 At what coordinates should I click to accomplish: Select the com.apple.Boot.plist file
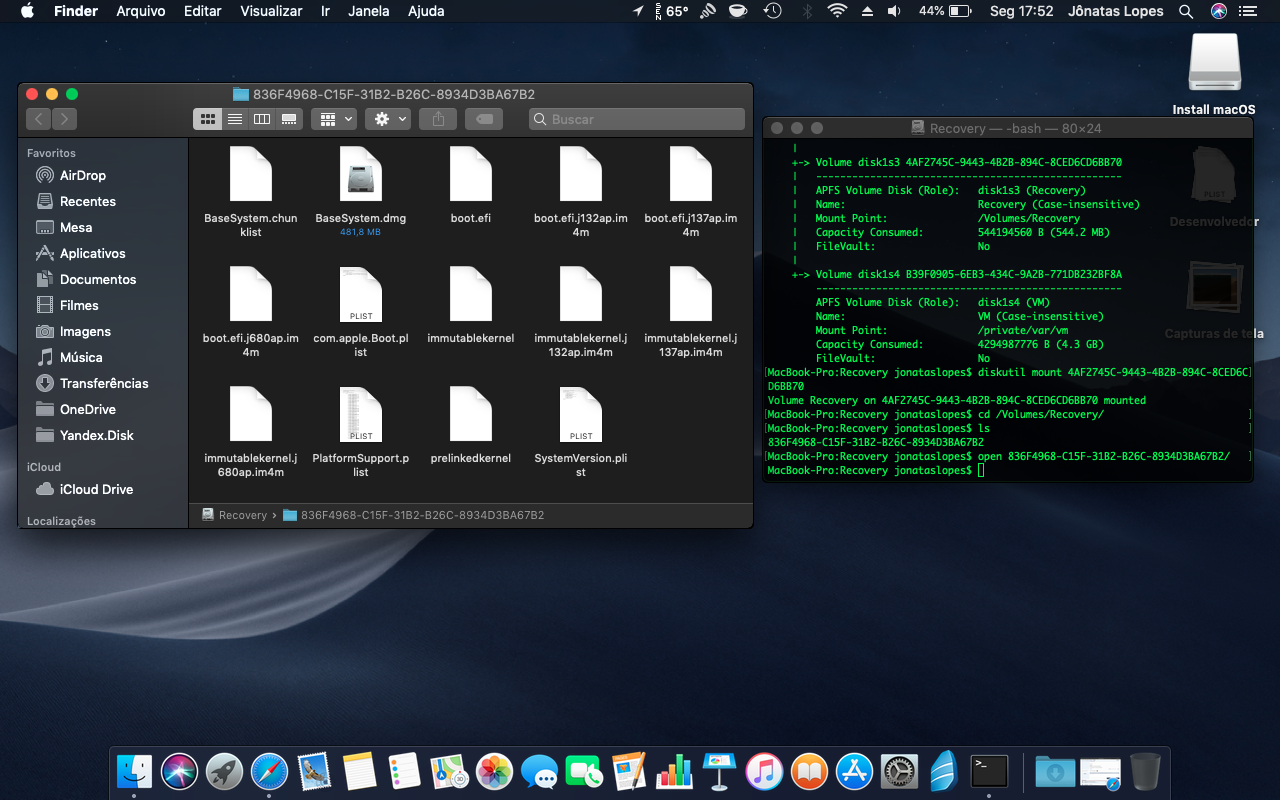click(x=360, y=295)
